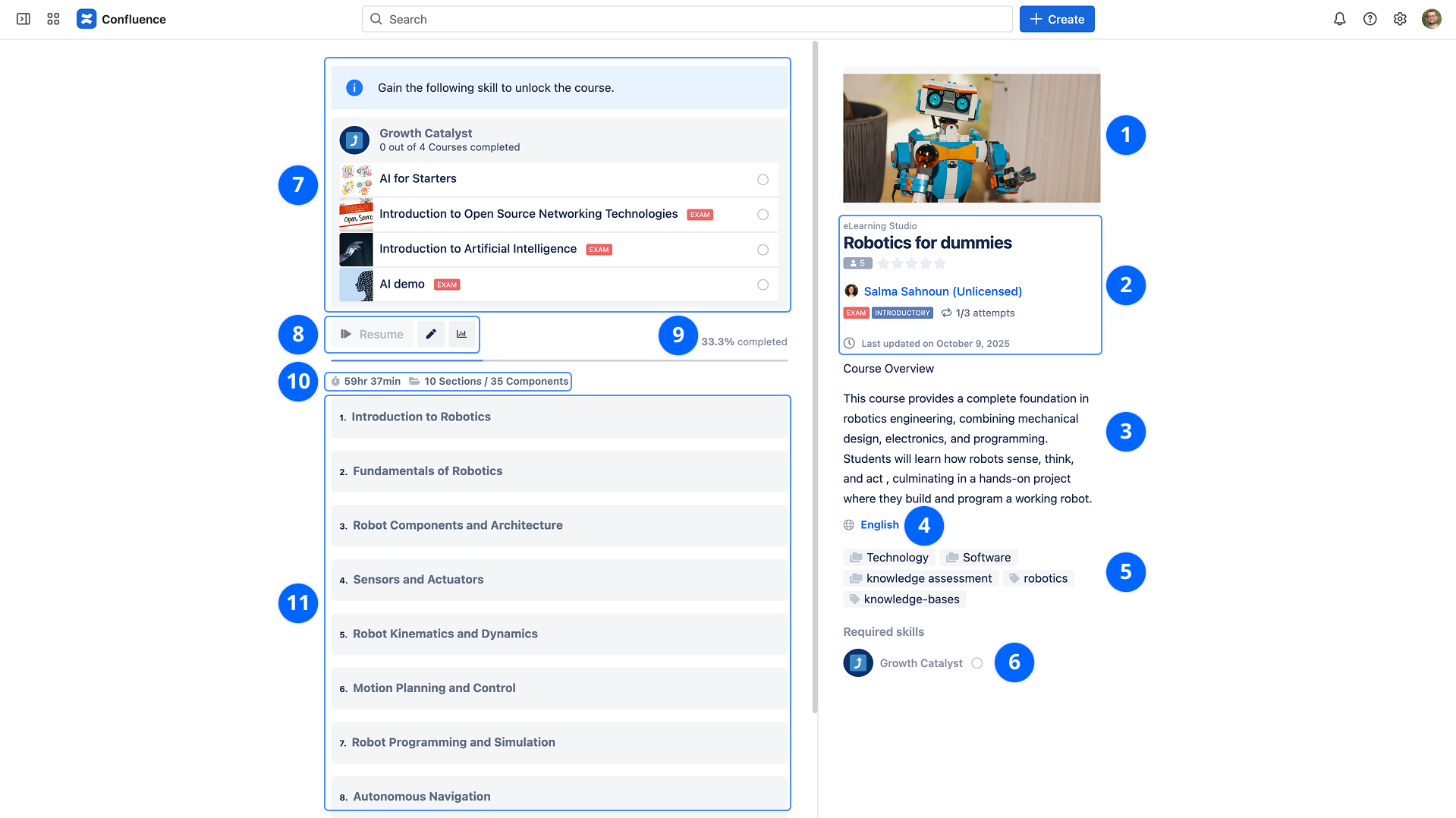This screenshot has width=1456, height=818.
Task: Select the Introduction to Artificial Intelligence radio circle
Action: 763,250
